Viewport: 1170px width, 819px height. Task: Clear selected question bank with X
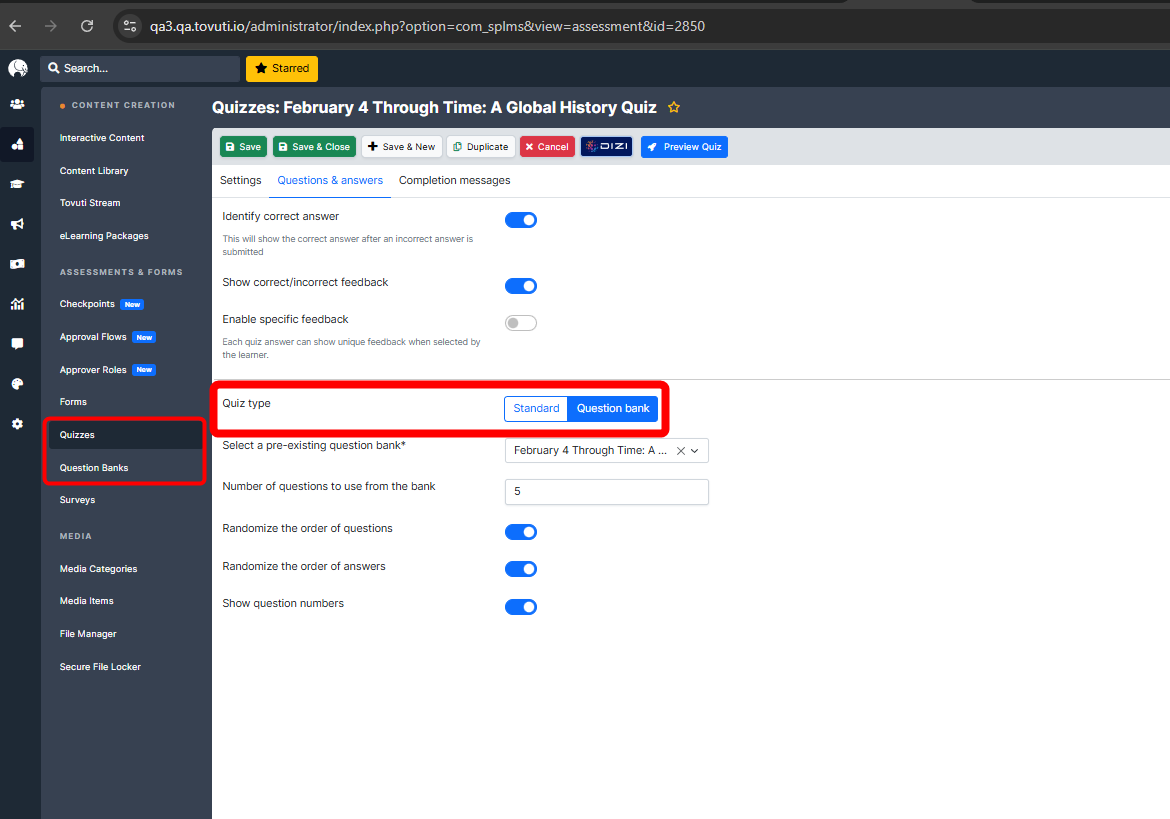coord(680,451)
